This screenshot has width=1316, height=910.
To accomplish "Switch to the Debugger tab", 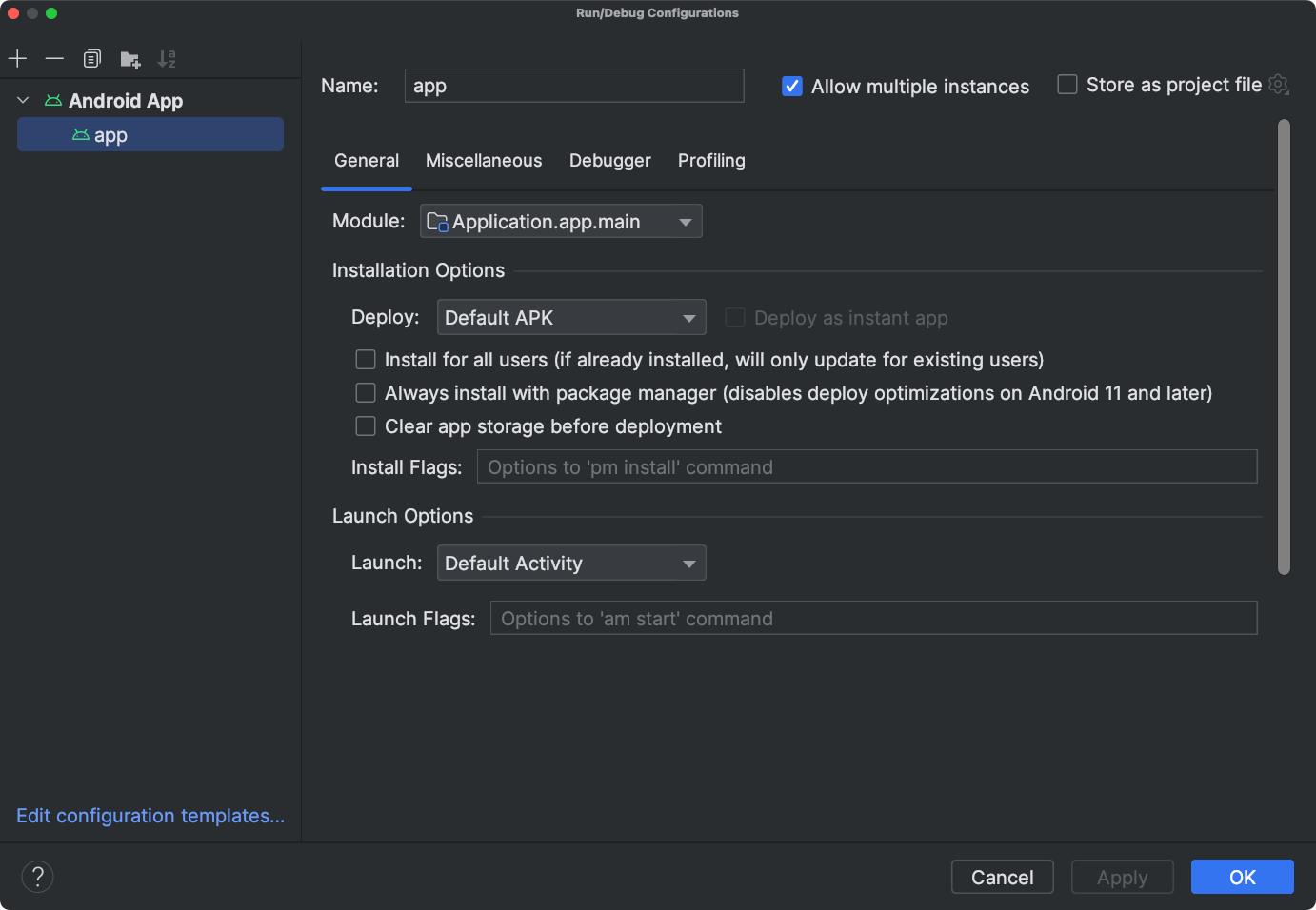I will click(609, 160).
